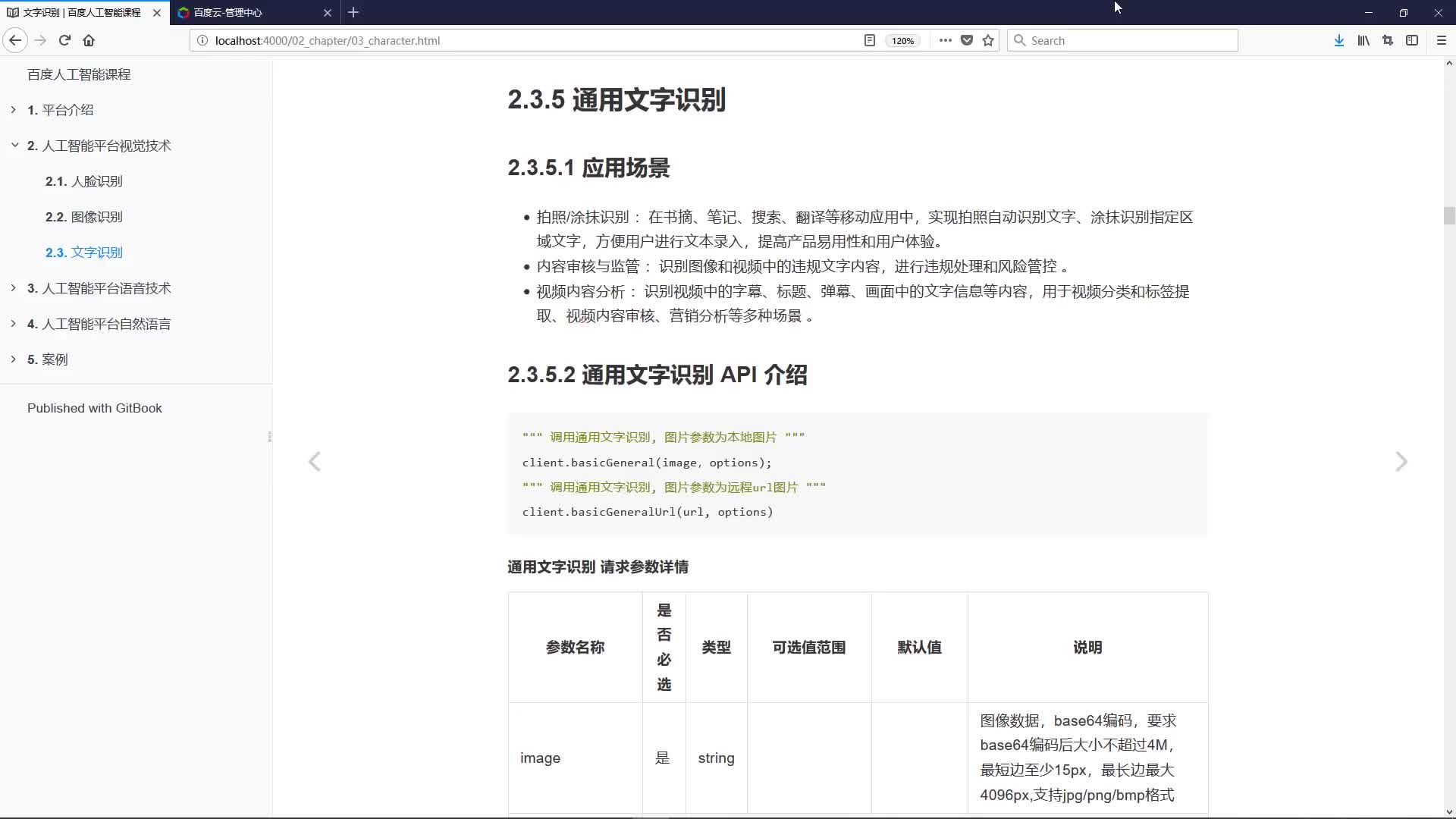Open the downloads panel
The image size is (1456, 819).
(1339, 40)
